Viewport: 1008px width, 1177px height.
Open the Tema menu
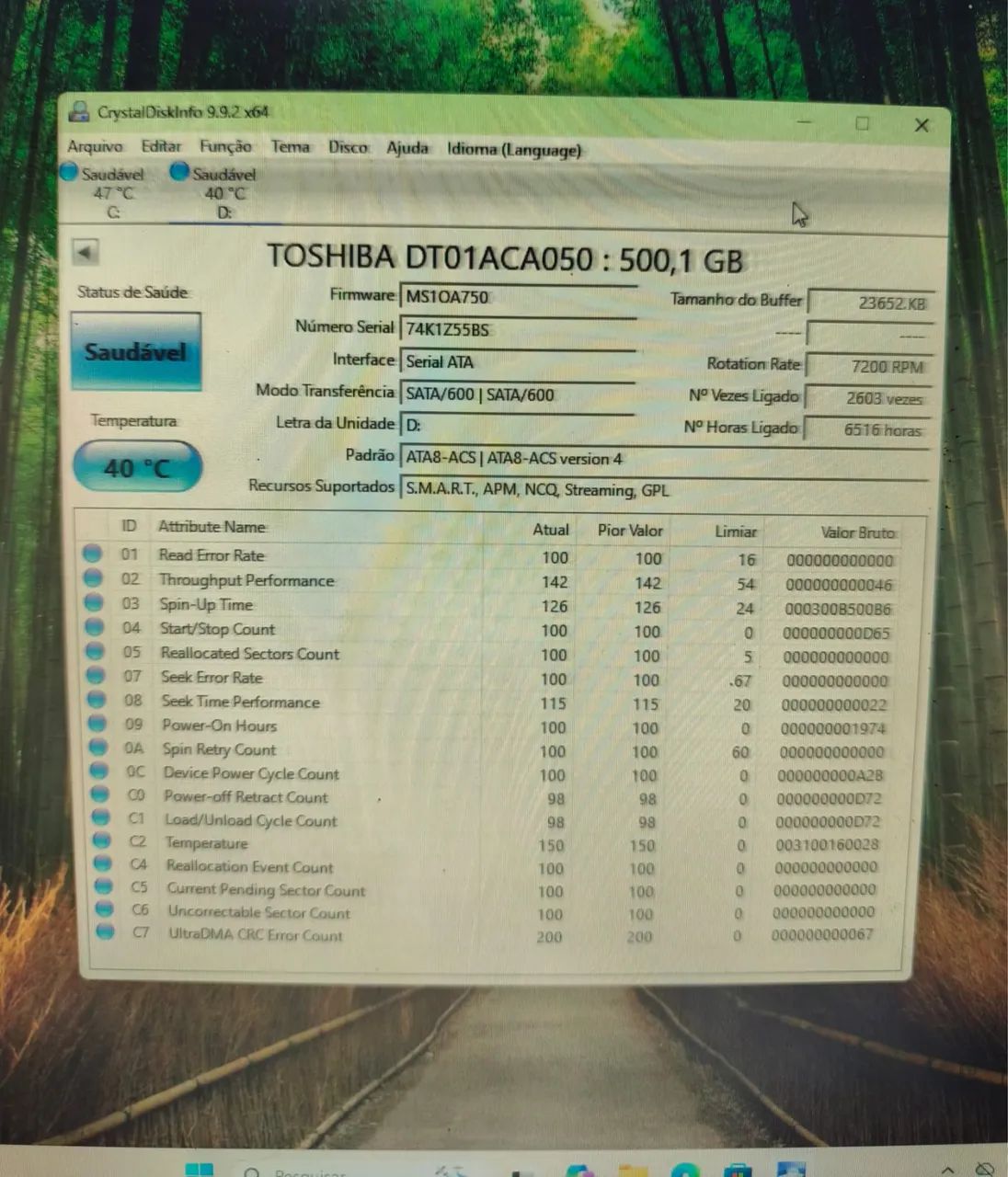(x=290, y=146)
